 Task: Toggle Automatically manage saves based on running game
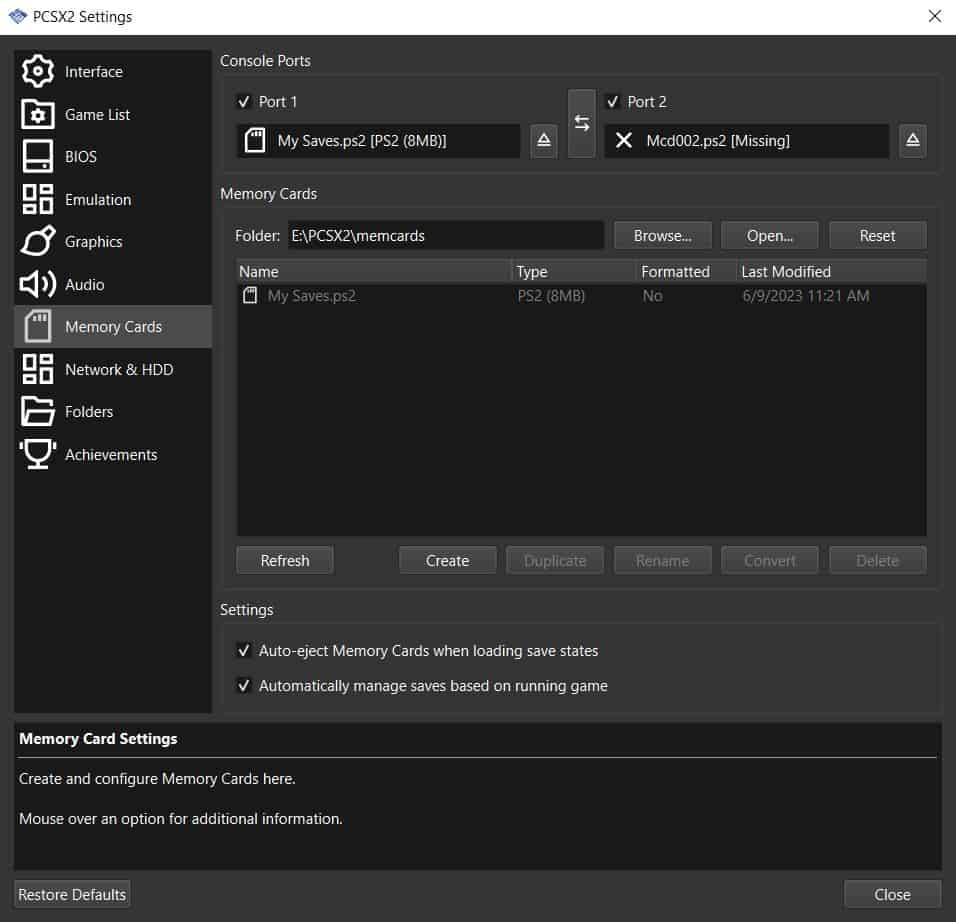pyautogui.click(x=244, y=686)
